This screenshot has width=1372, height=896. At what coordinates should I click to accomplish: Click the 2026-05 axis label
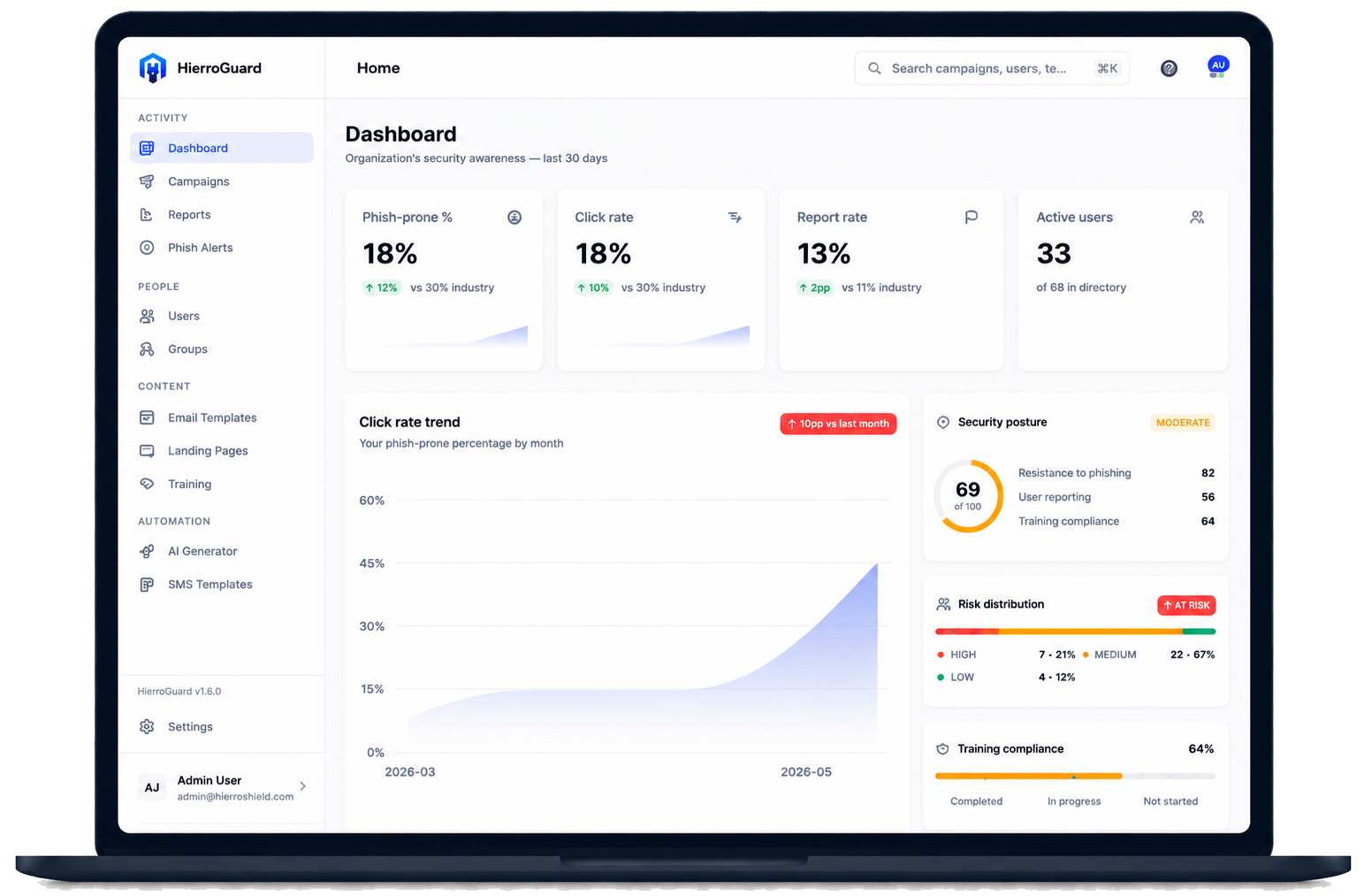pos(806,772)
